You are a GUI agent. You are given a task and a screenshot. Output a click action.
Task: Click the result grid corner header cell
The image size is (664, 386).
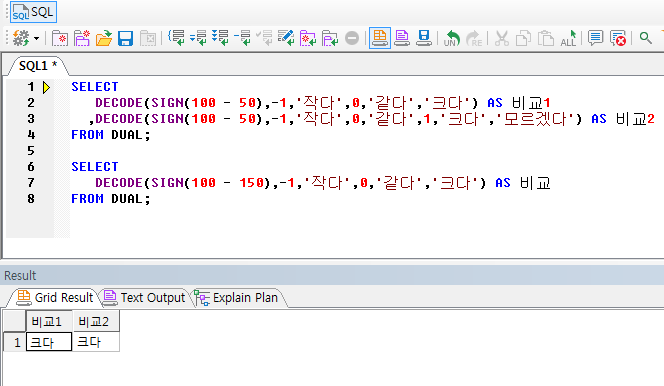coord(15,321)
